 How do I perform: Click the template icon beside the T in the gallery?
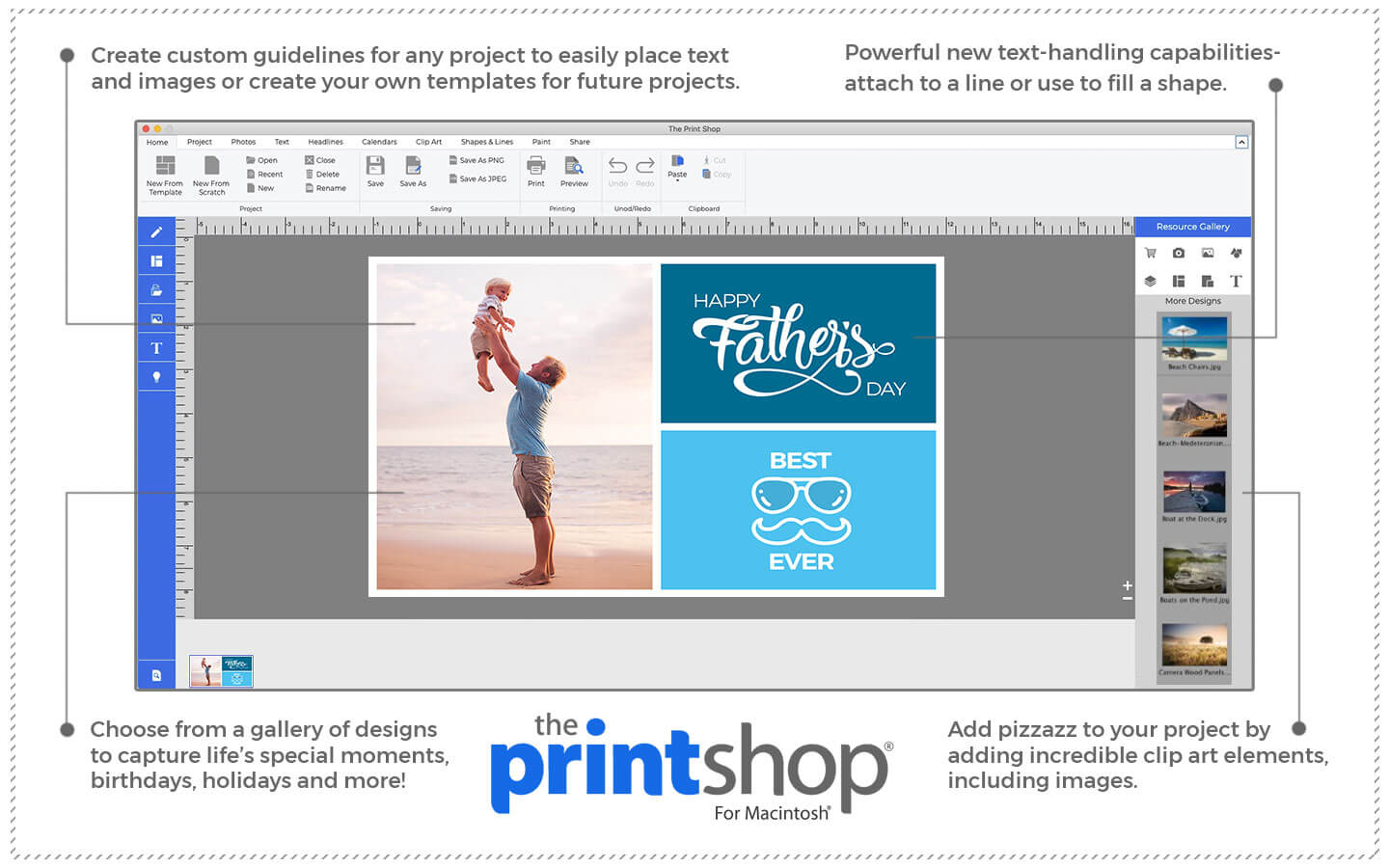pos(1208,281)
